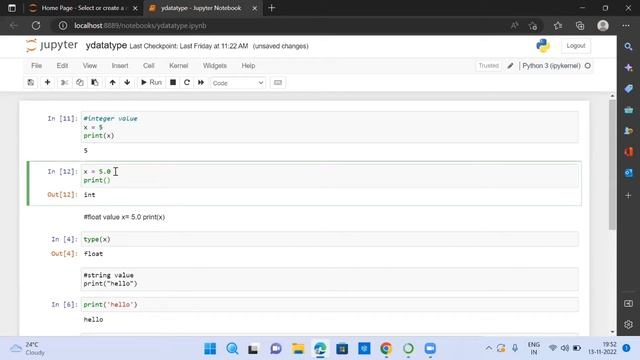The height and width of the screenshot is (360, 640).
Task: Open the sidebar Office icon
Action: coord(629,152)
